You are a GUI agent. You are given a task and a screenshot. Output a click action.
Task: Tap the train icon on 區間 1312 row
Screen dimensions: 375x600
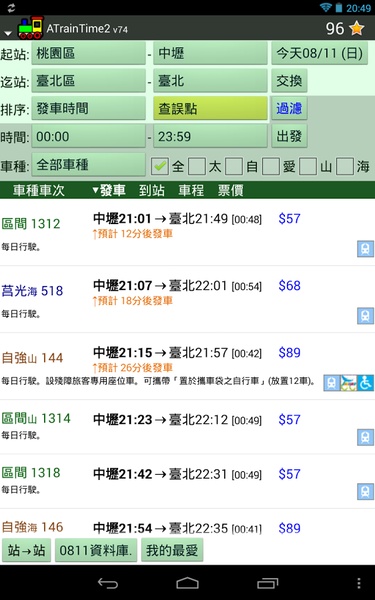(x=365, y=249)
